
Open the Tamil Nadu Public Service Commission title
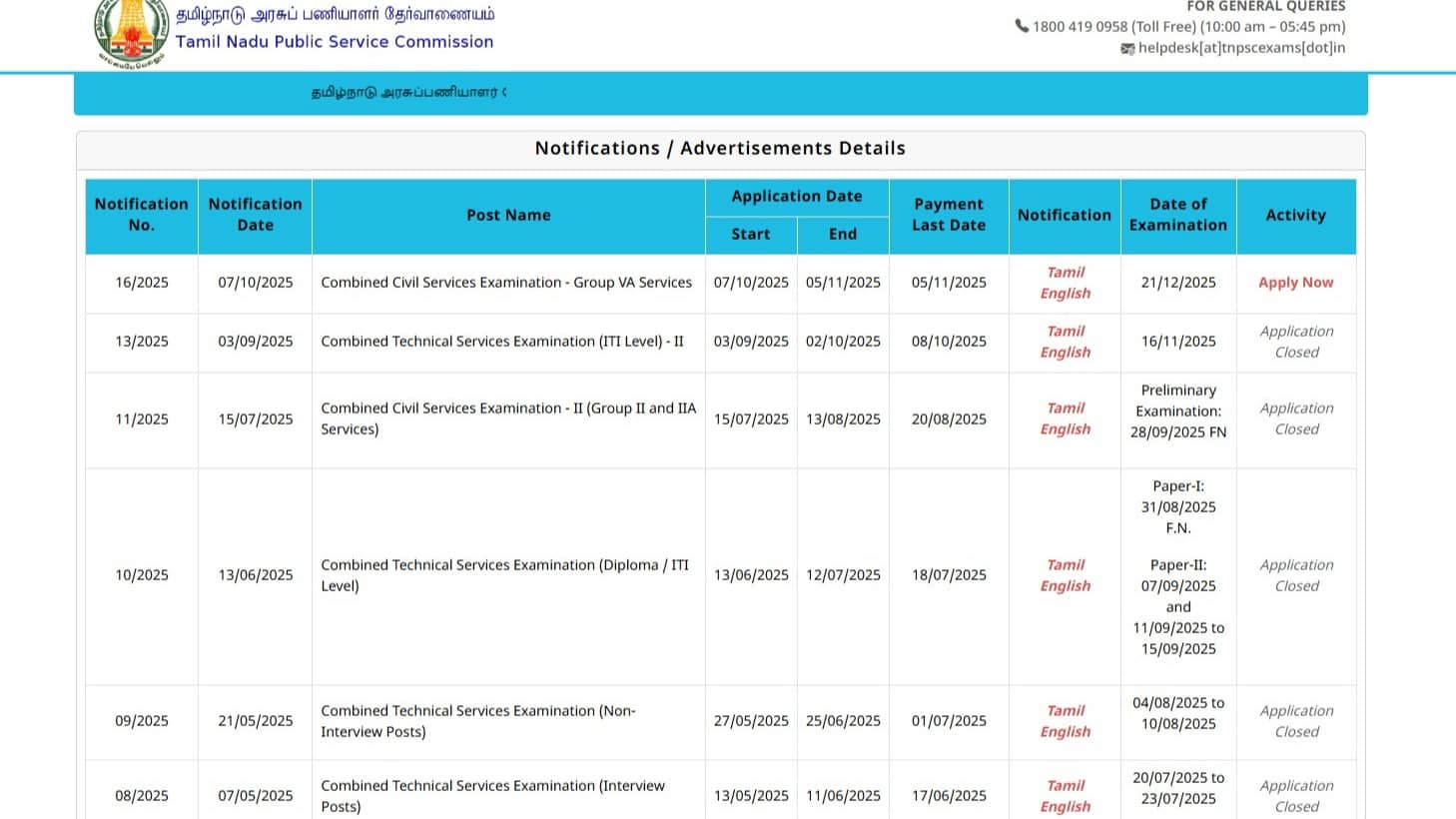pos(335,42)
